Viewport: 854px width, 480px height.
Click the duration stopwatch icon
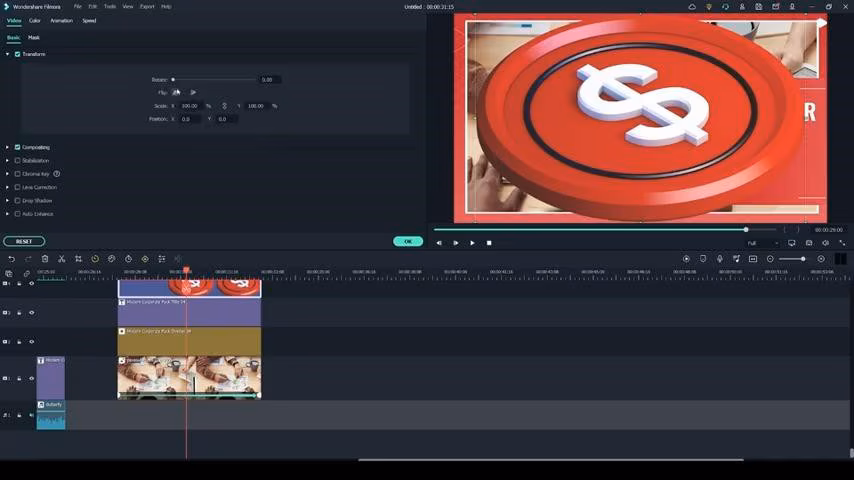point(129,259)
